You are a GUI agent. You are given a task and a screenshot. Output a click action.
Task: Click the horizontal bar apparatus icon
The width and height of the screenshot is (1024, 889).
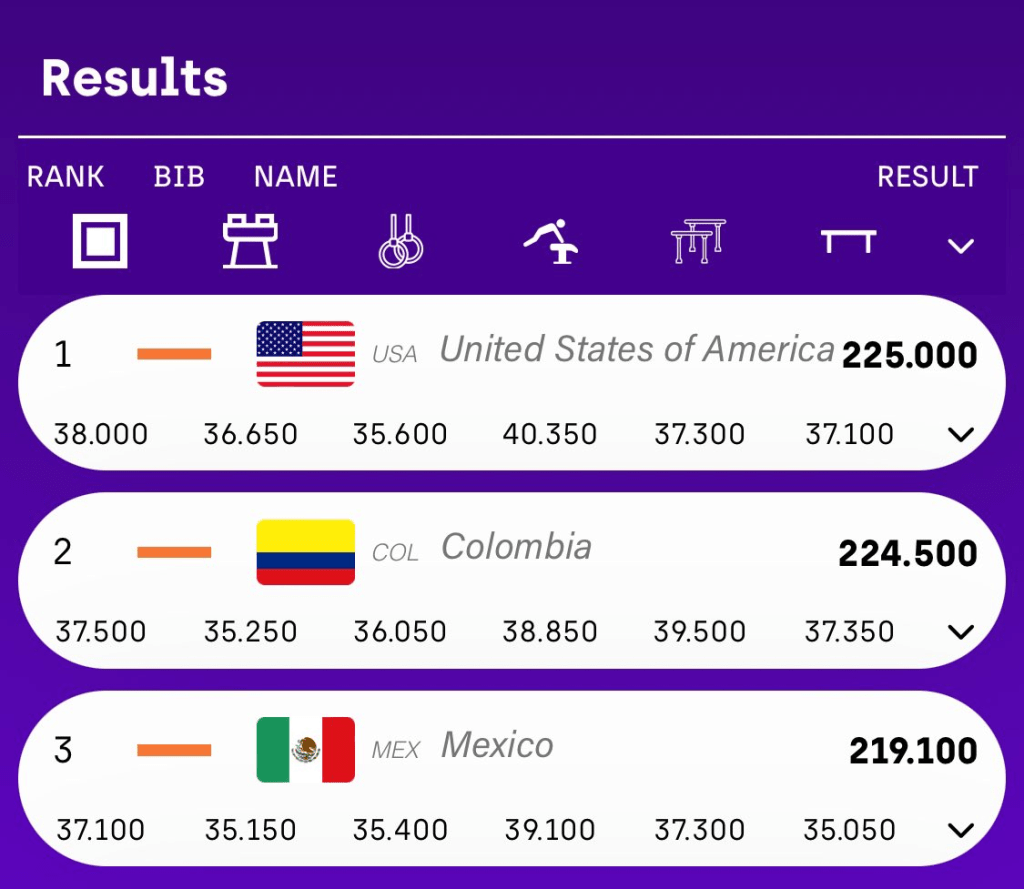[848, 242]
